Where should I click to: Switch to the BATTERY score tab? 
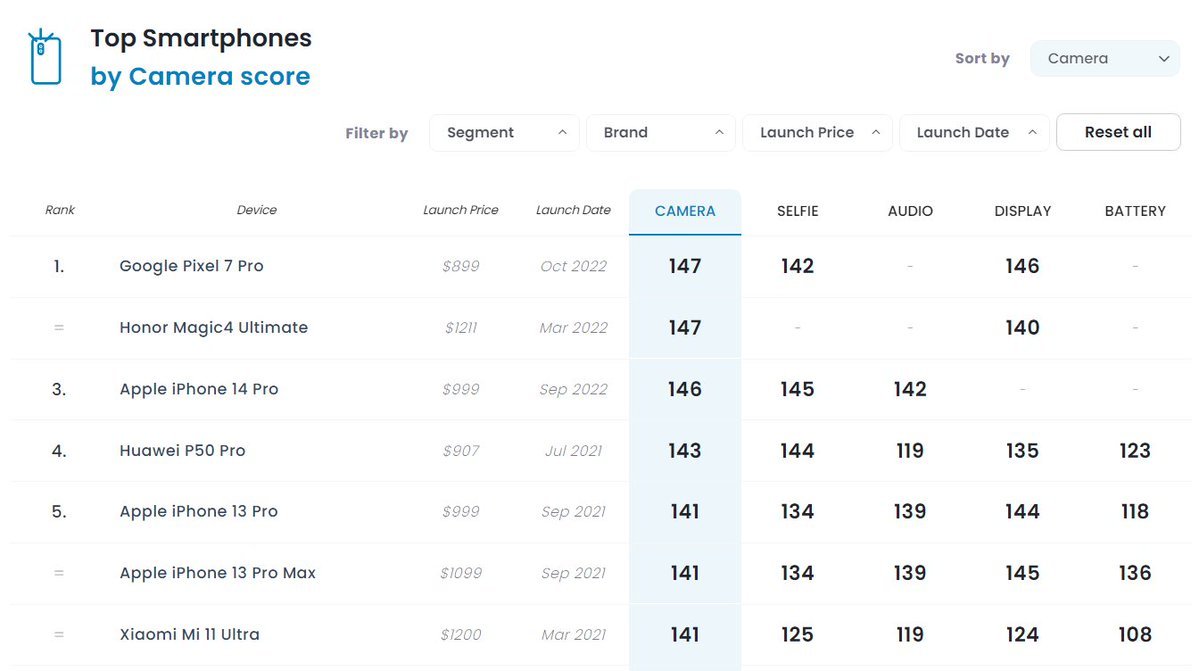pyautogui.click(x=1135, y=212)
